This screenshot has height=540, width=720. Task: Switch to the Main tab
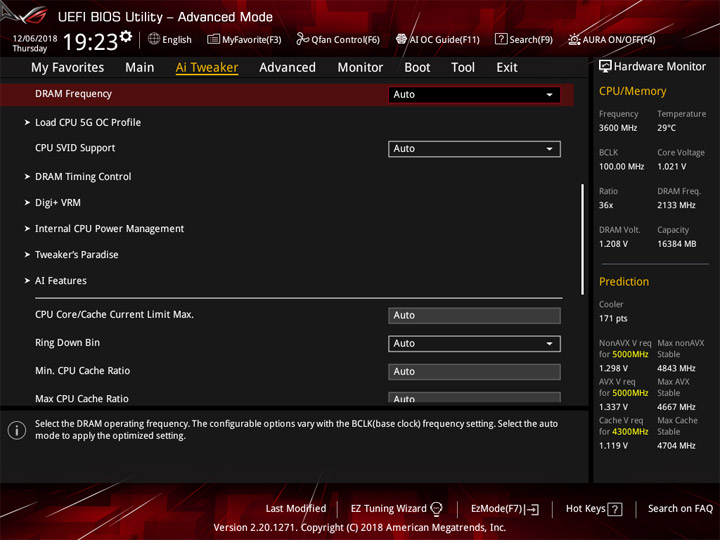click(140, 68)
